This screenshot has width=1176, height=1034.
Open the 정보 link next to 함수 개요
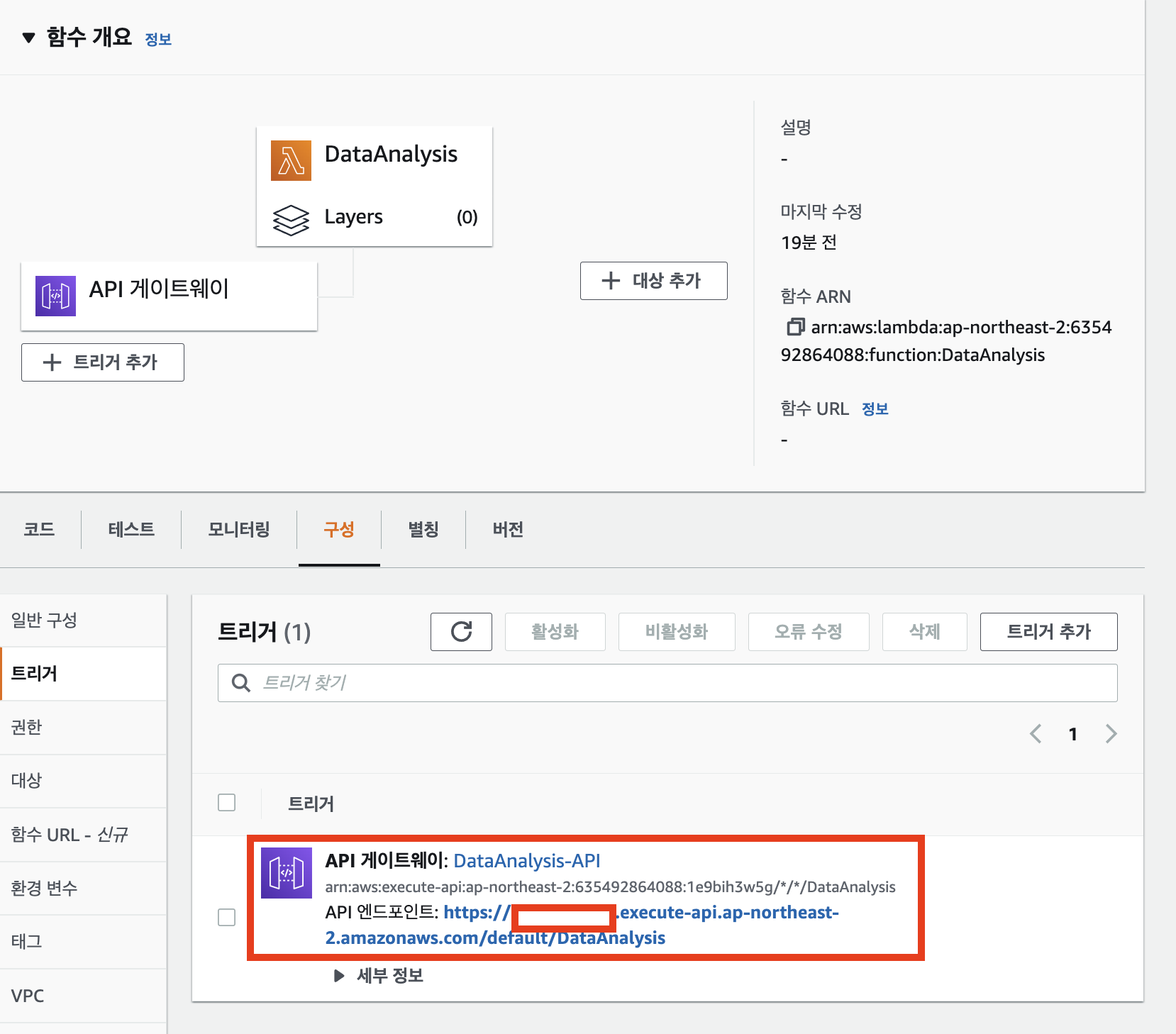click(x=158, y=39)
